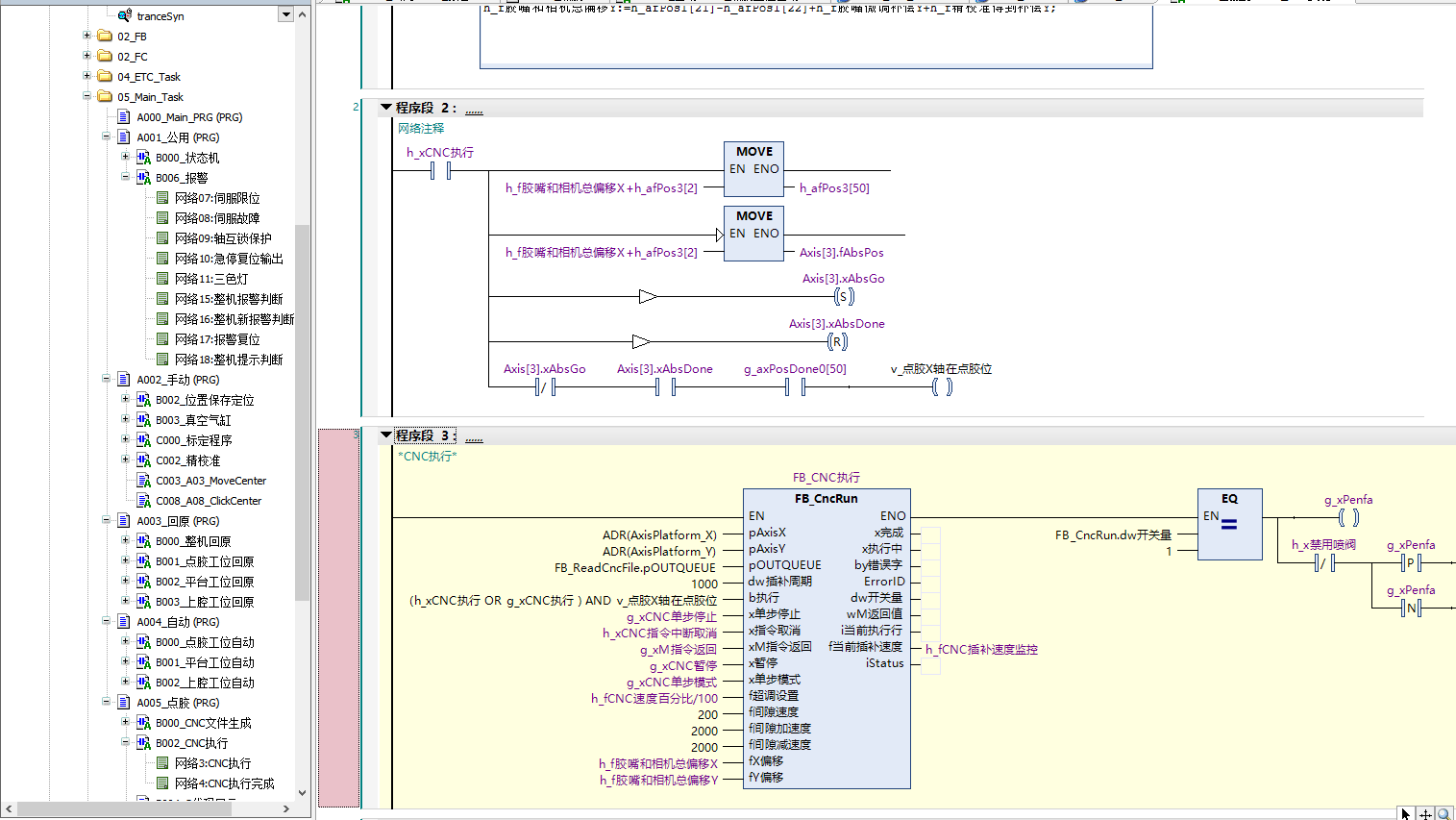Viewport: 1456px width, 820px height.
Task: Expand the B003_真空气缸 node
Action: [125, 419]
